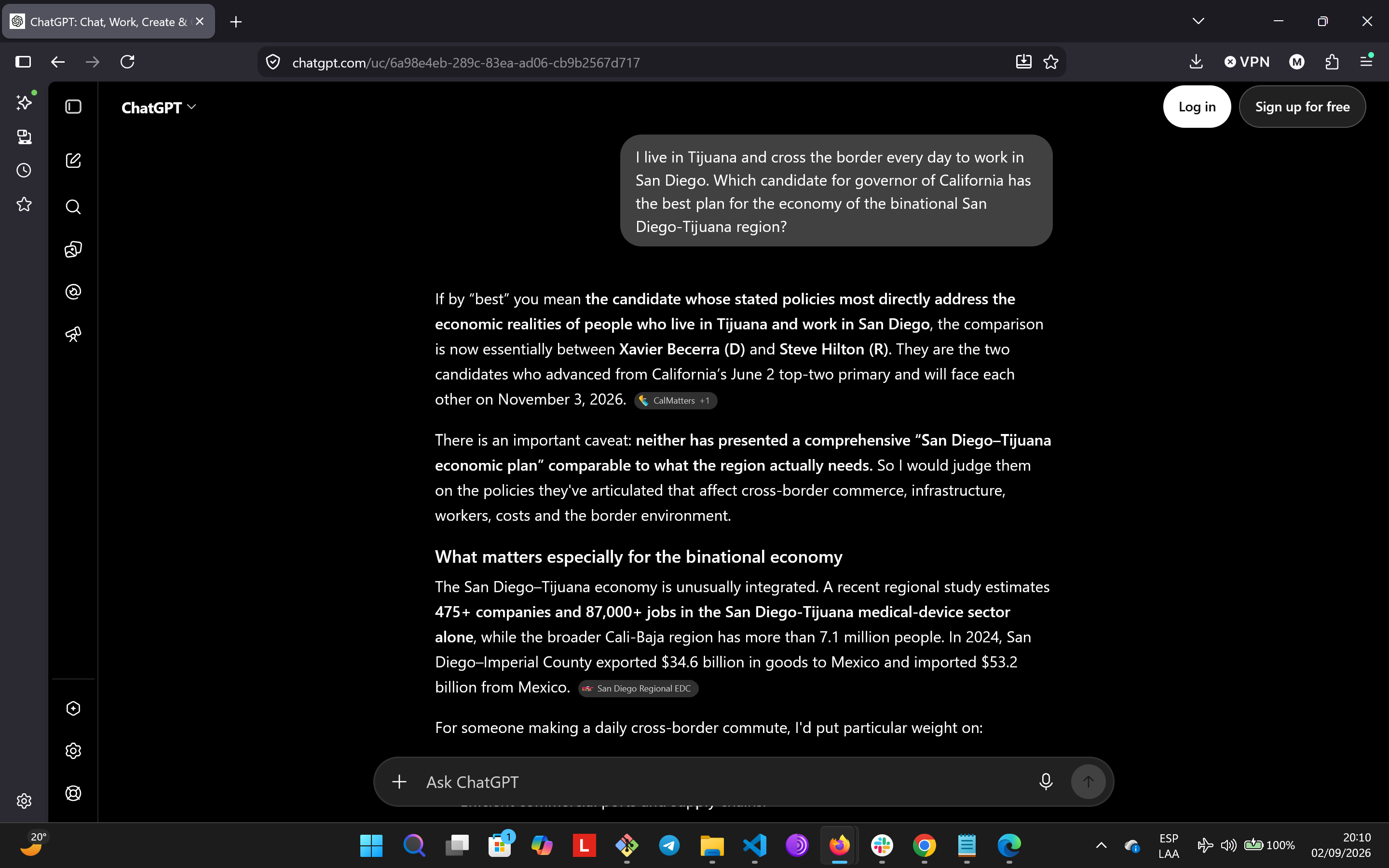Open the browser extensions puzzle icon
The image size is (1389, 868).
[x=1332, y=62]
